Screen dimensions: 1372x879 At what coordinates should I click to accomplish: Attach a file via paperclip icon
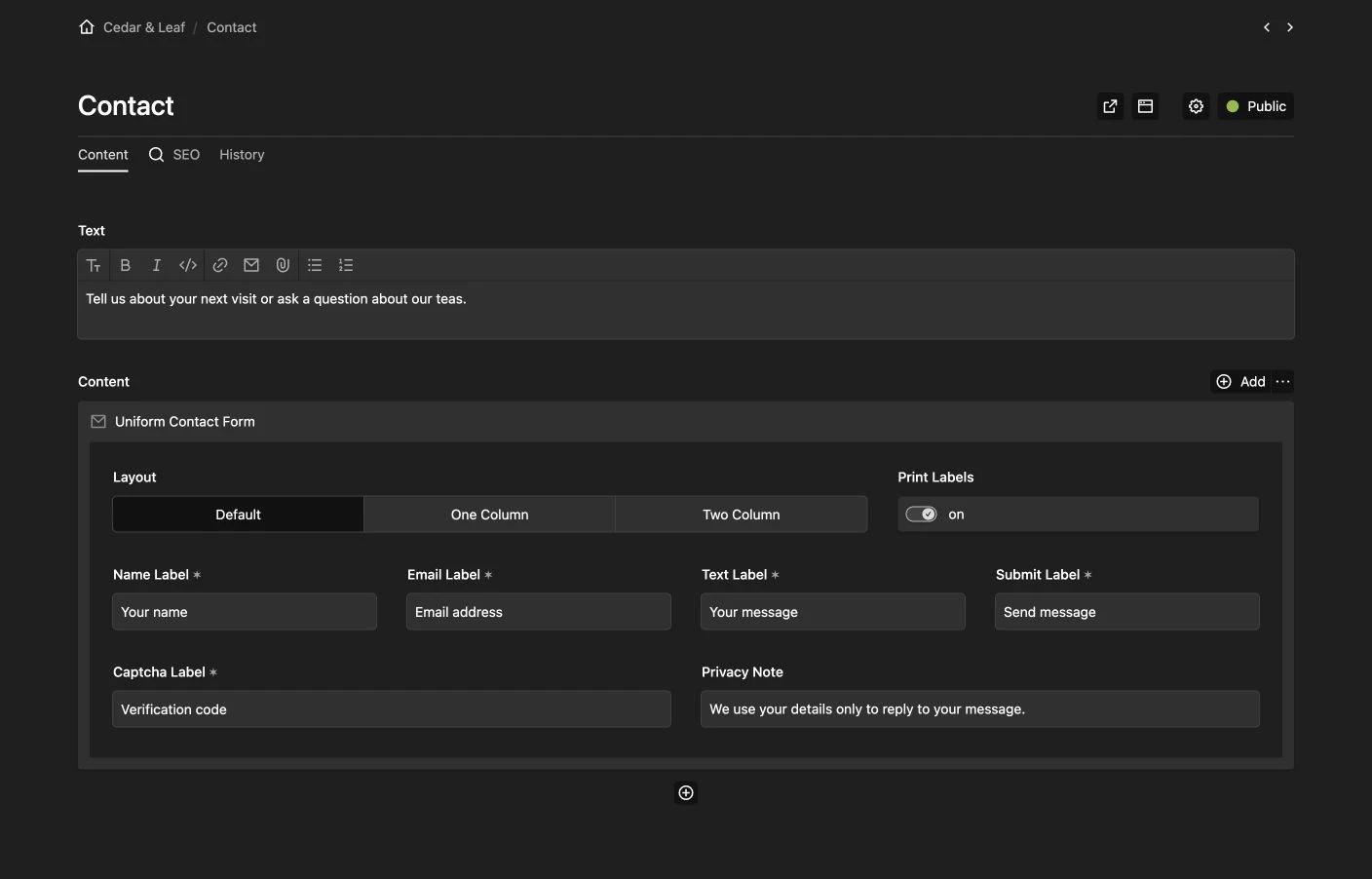click(283, 265)
